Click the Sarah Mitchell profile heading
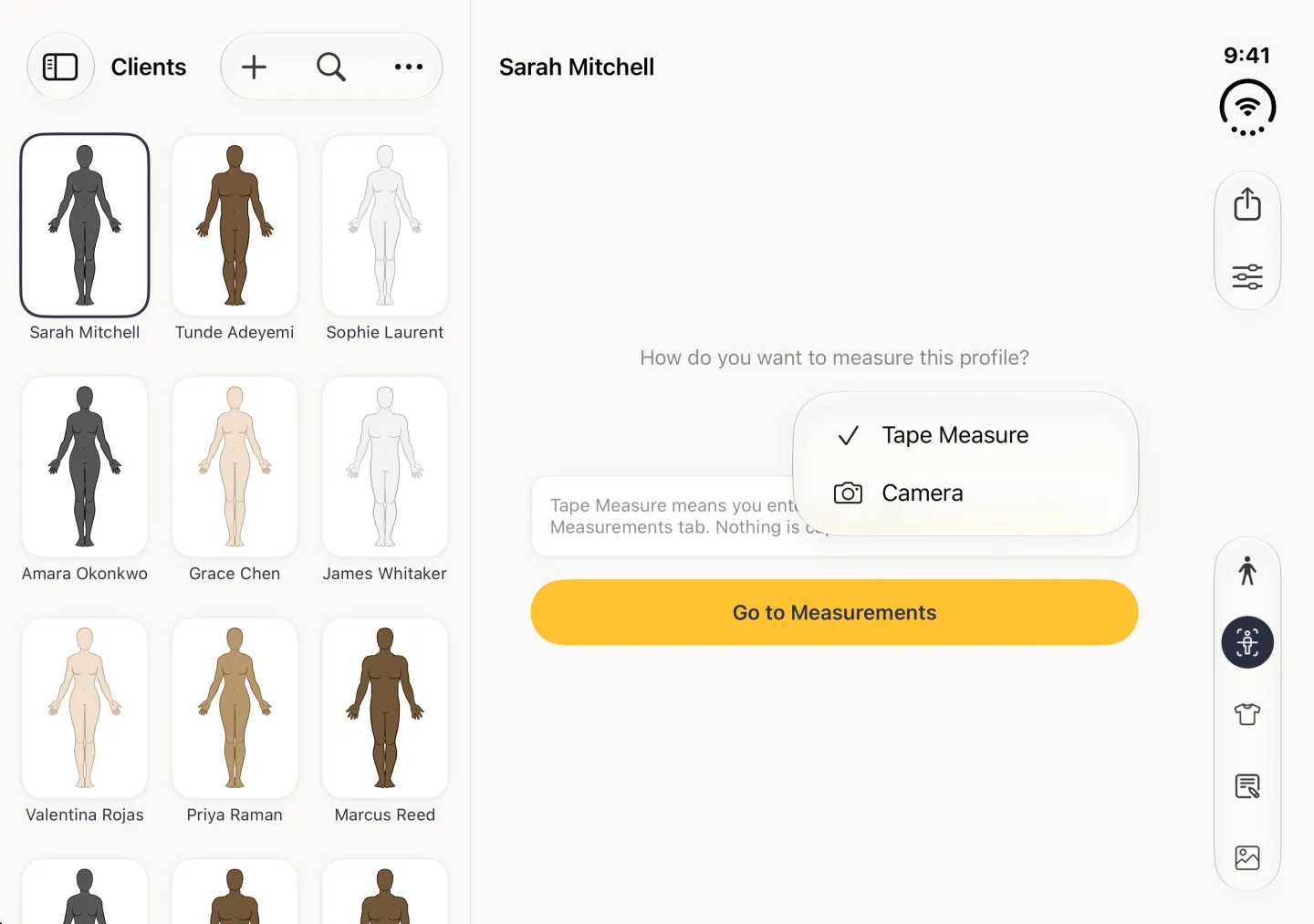Image resolution: width=1314 pixels, height=924 pixels. 577,67
